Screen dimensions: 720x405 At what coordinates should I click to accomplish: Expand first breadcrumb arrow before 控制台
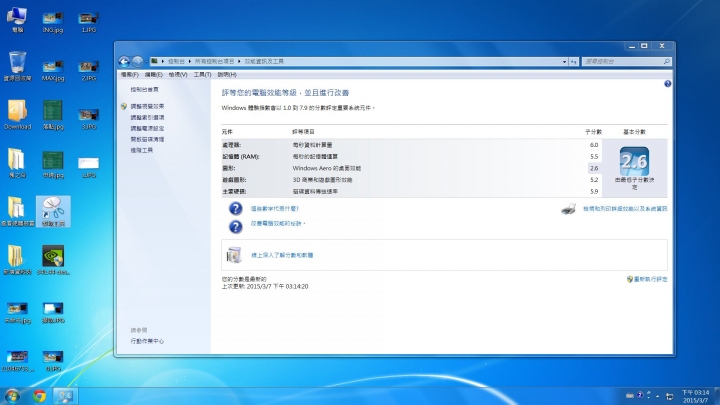pos(163,61)
